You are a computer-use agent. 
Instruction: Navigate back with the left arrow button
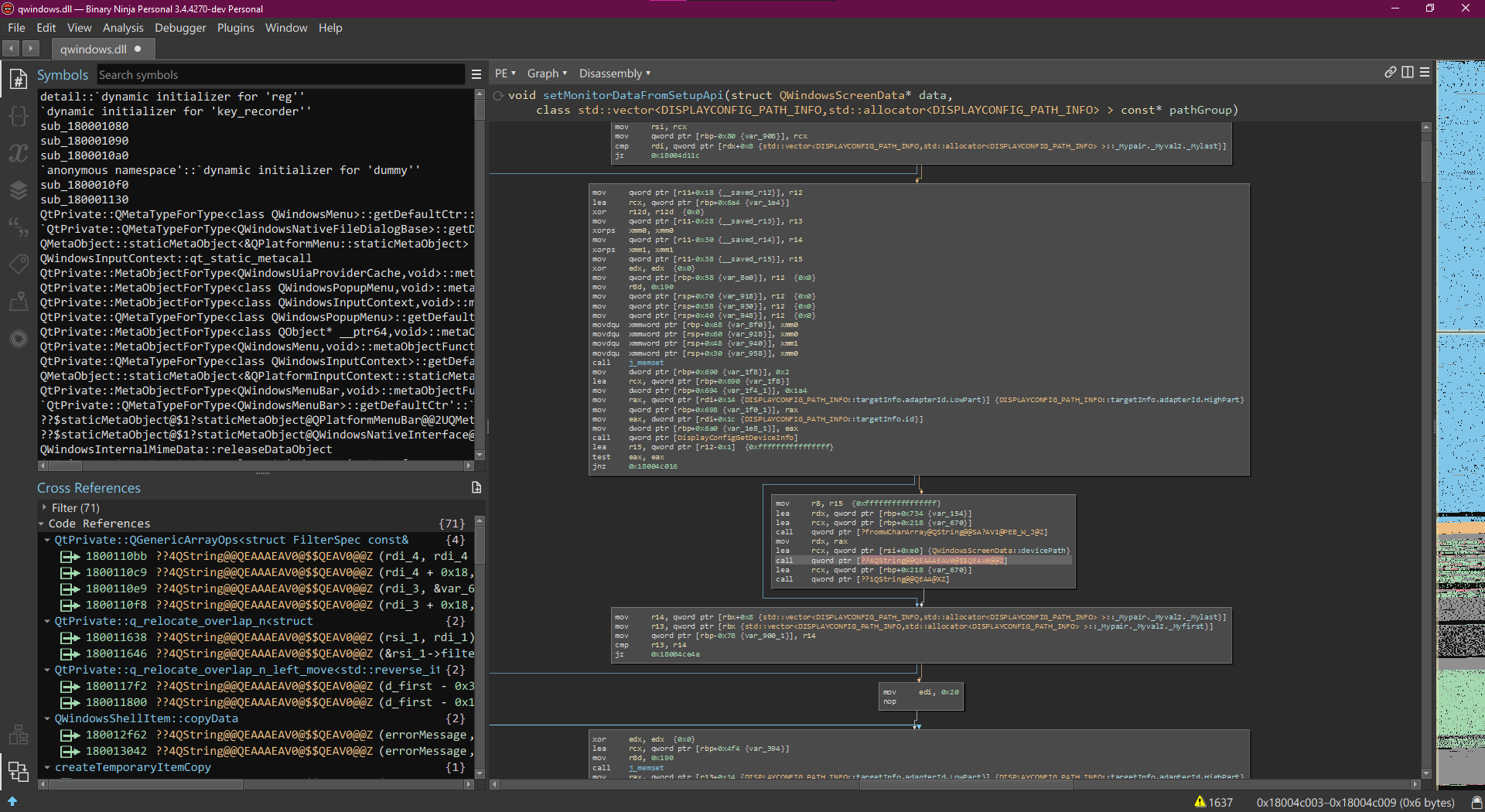12,49
